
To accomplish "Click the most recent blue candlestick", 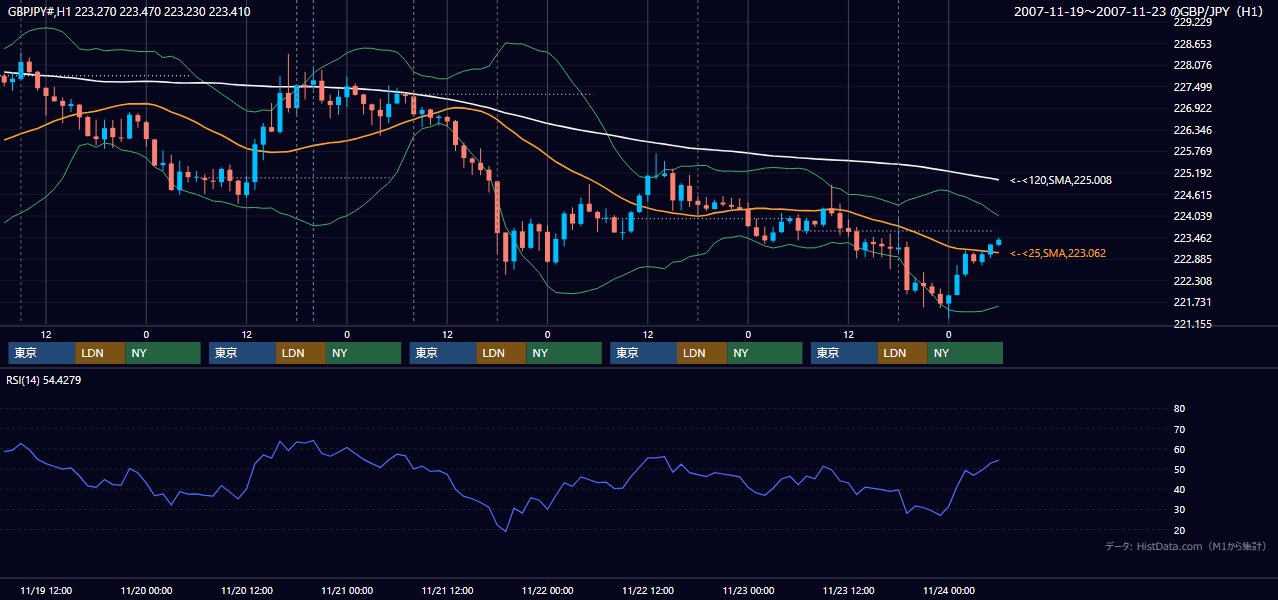I will tap(998, 242).
